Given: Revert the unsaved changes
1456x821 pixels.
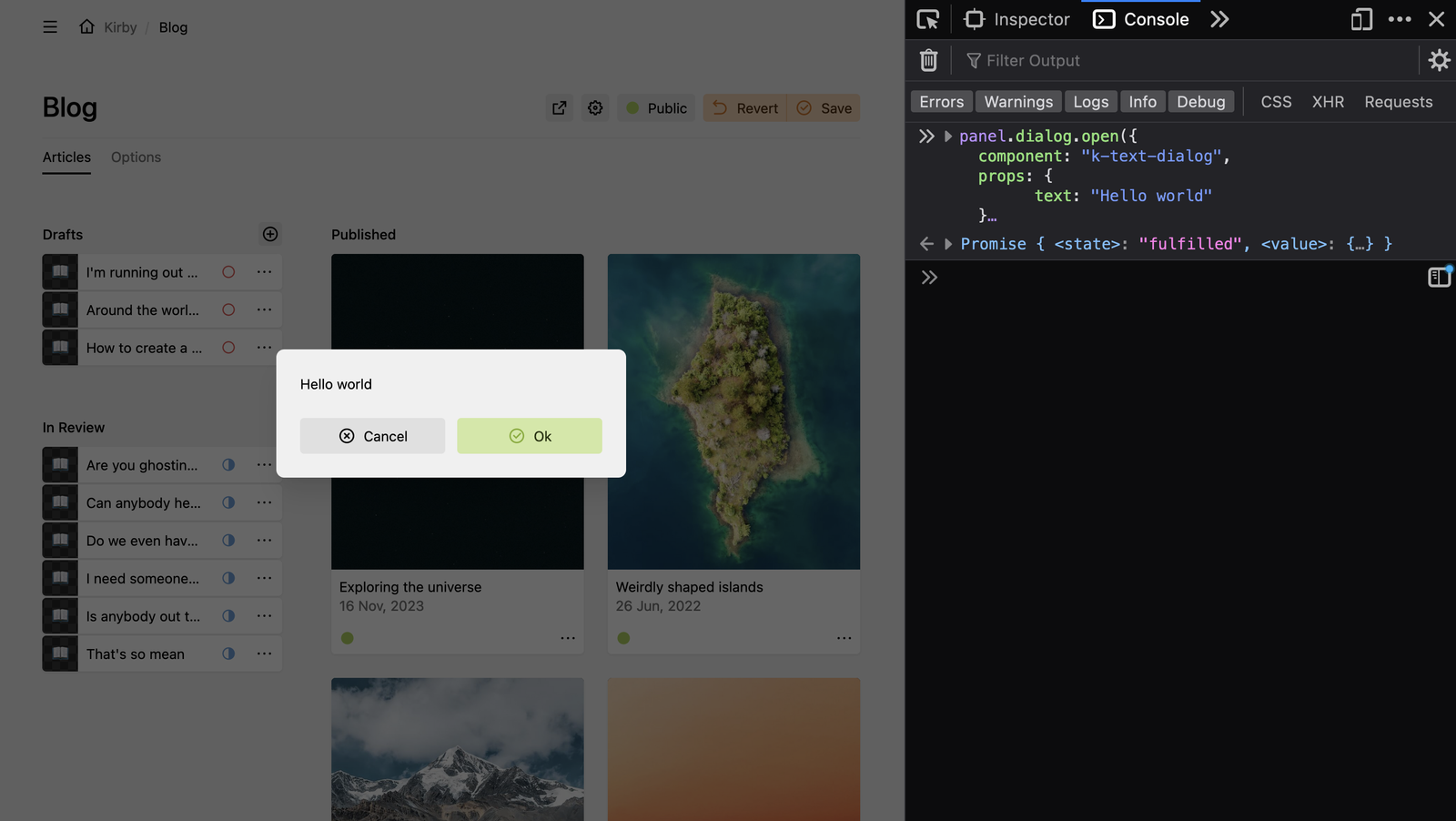Looking at the screenshot, I should [745, 108].
